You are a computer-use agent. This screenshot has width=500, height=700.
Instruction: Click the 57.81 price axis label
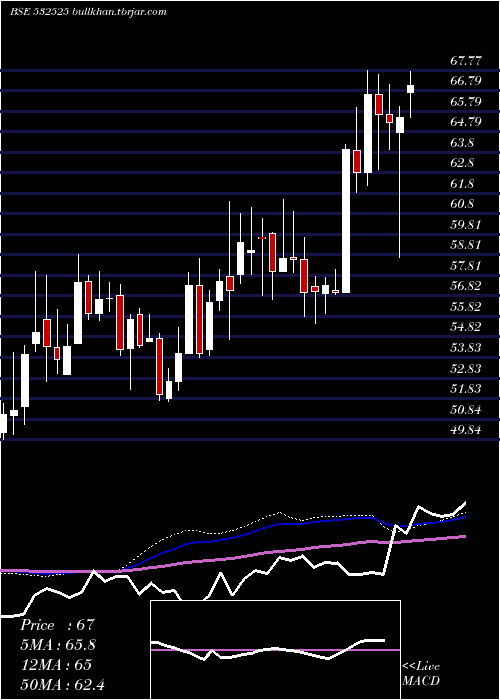click(466, 266)
